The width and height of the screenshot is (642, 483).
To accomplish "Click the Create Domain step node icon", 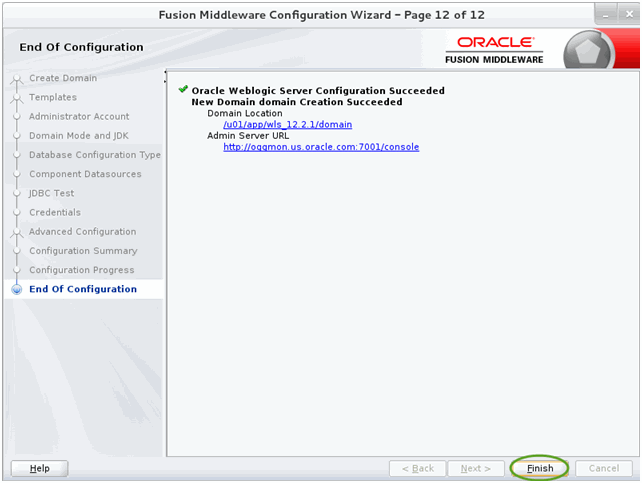I will [x=17, y=79].
